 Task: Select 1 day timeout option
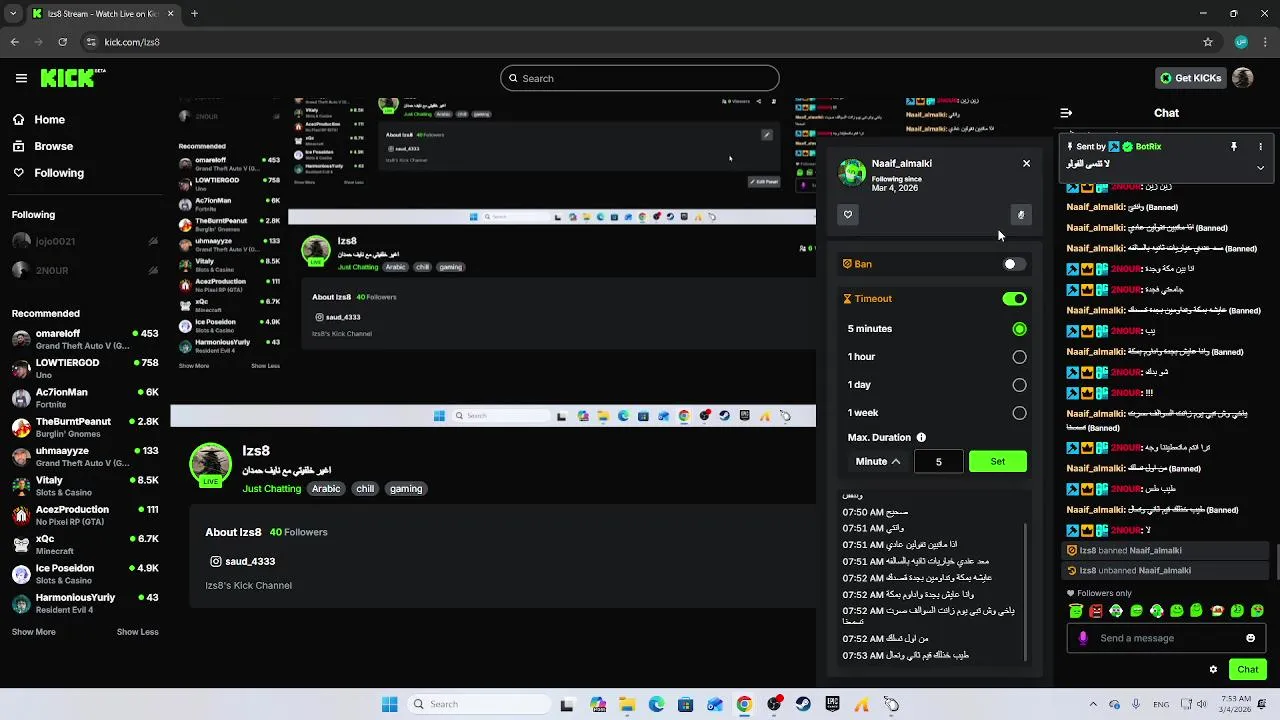tap(1019, 385)
